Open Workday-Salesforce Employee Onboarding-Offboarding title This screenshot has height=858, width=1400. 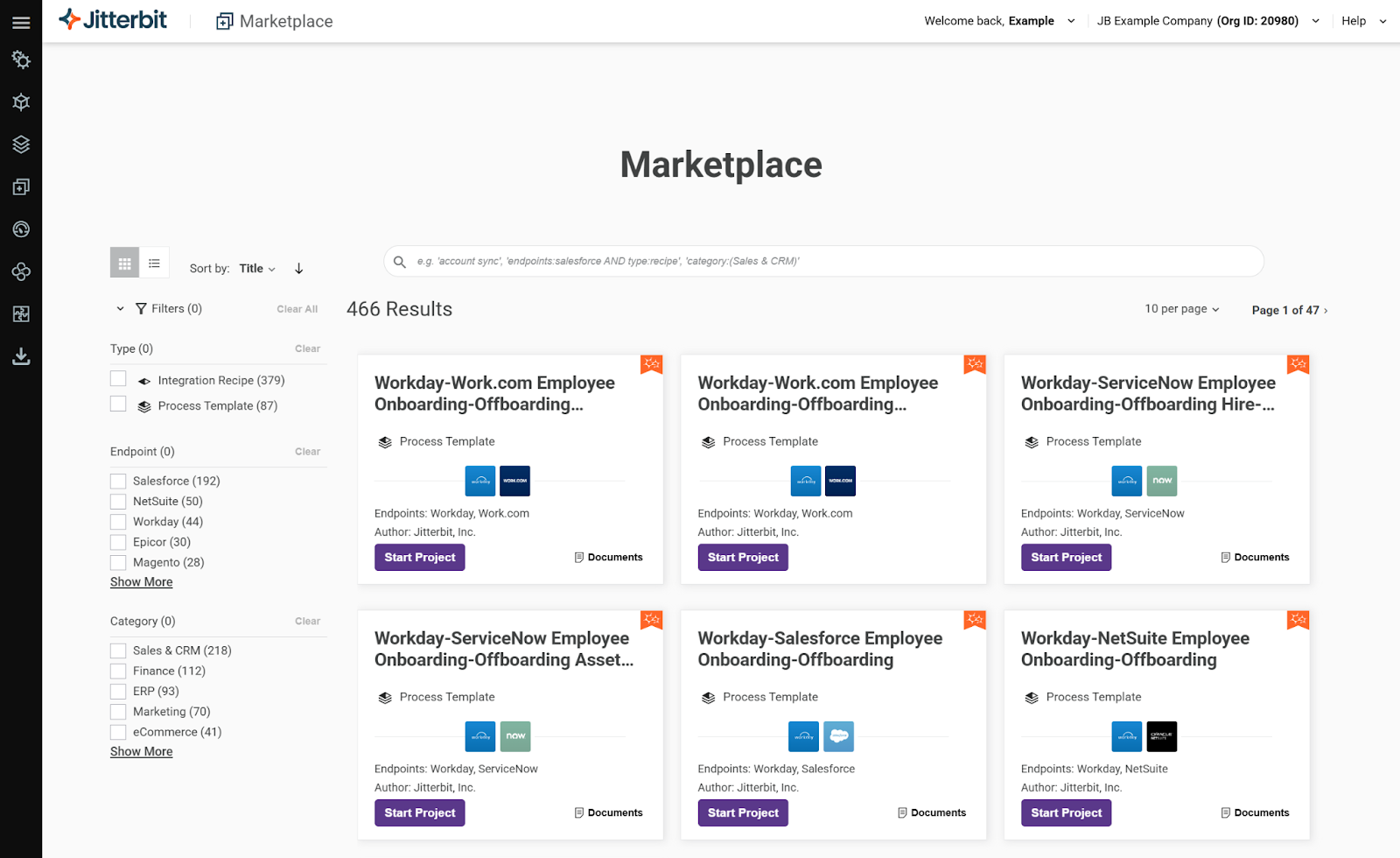(820, 650)
